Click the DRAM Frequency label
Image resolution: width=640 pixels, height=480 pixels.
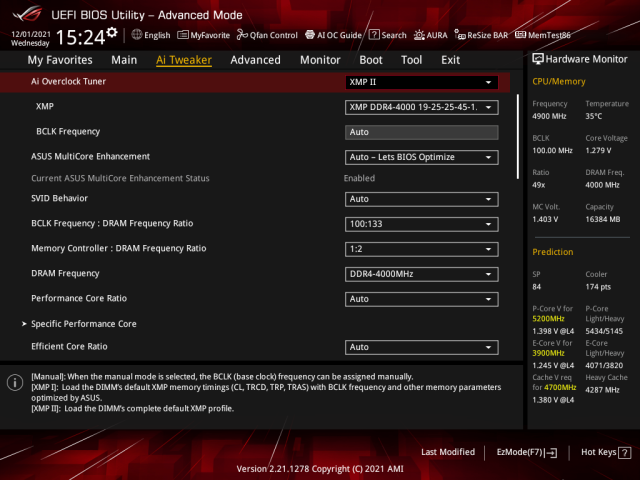[65, 273]
